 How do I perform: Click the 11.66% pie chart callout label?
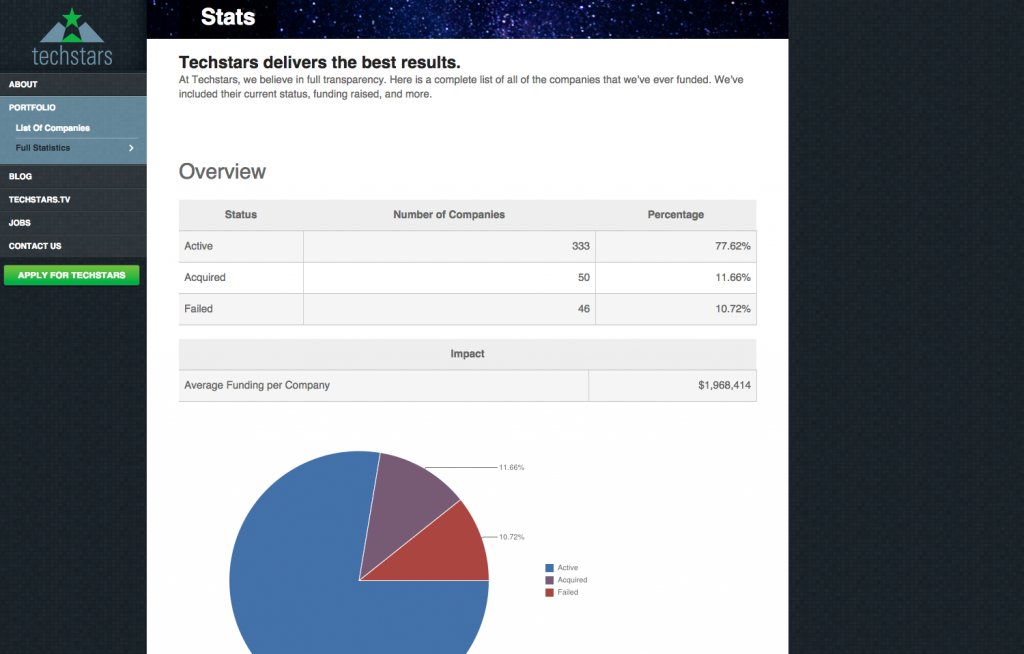point(511,467)
